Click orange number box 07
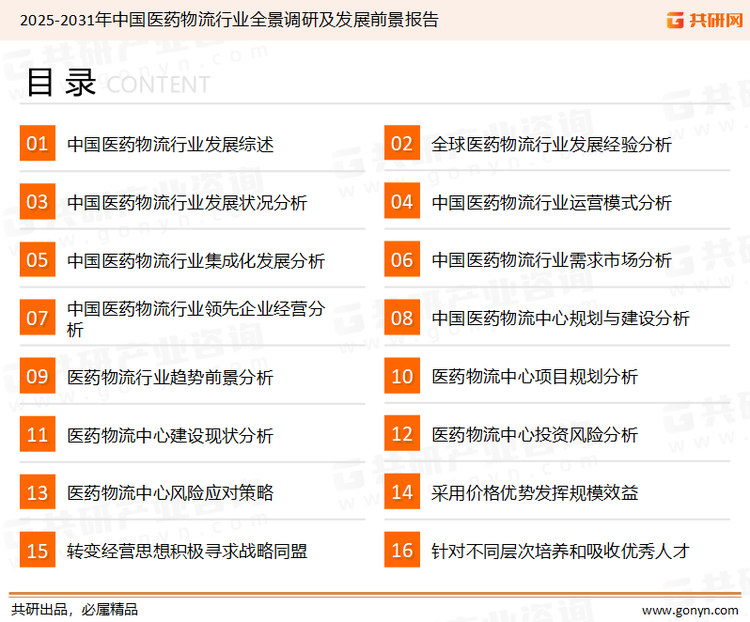Viewport: 750px width, 622px height. coord(37,318)
